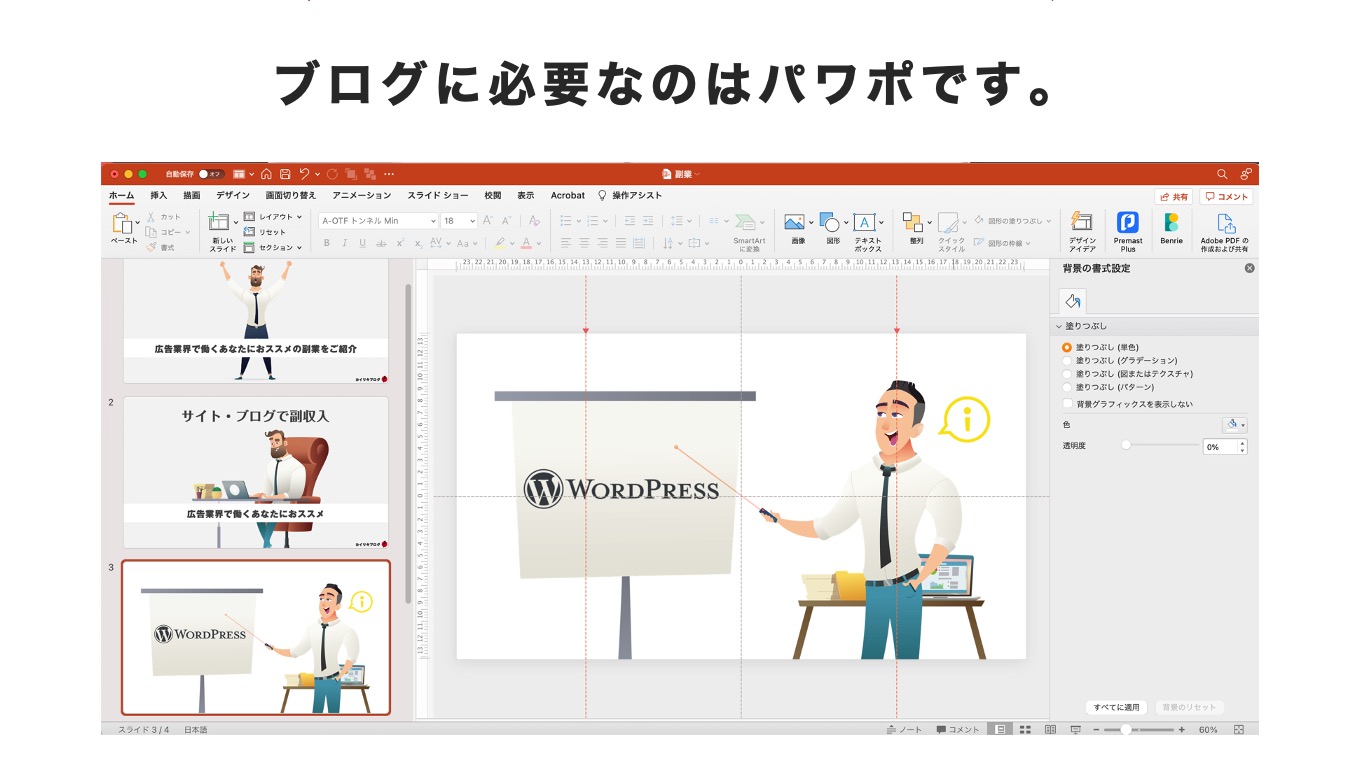1360x780 pixels.
Task: Apply bold formatting with the B icon
Action: tap(325, 243)
